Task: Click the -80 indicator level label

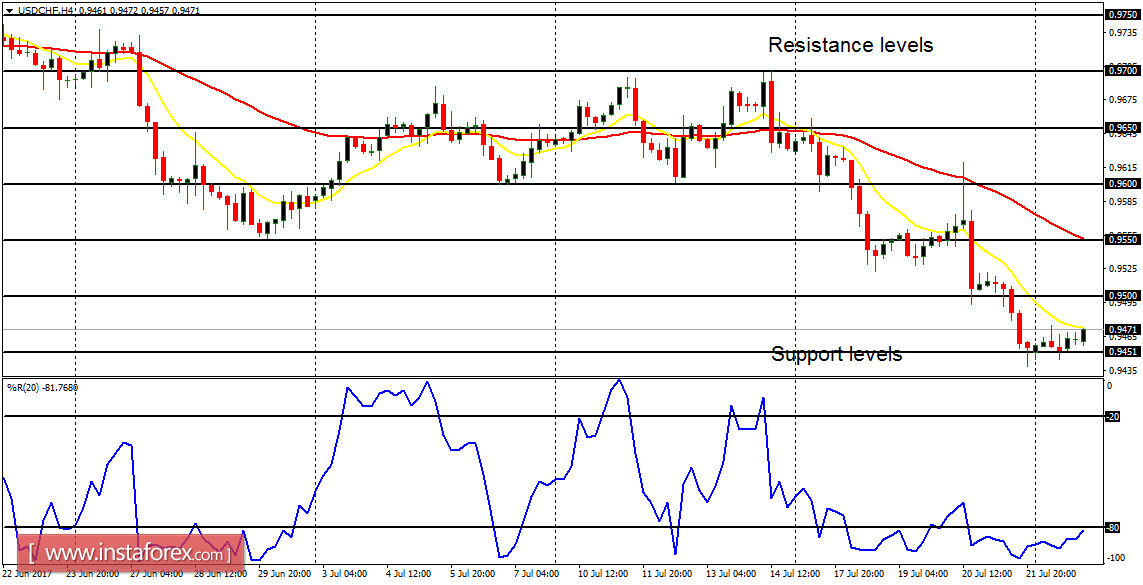Action: (x=1112, y=527)
